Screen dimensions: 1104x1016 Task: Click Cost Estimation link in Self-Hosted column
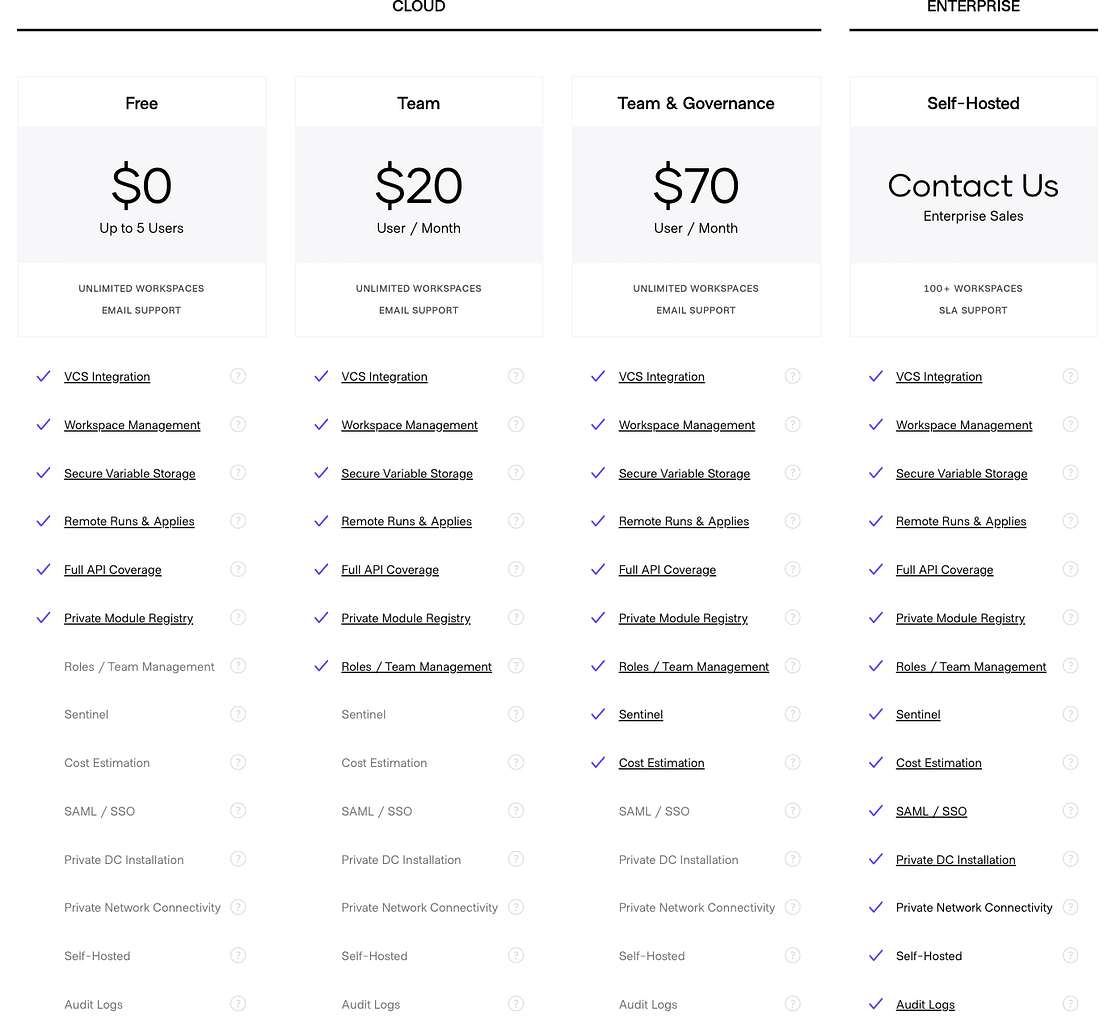click(x=938, y=763)
